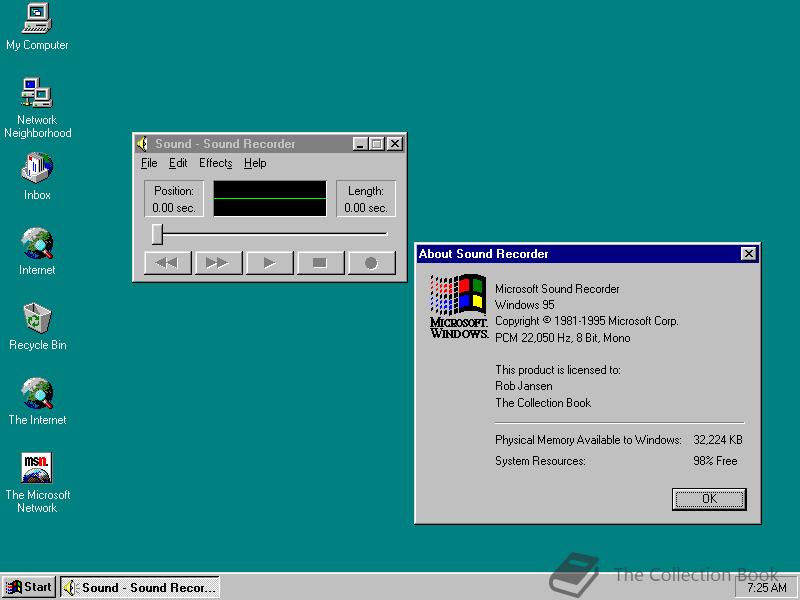Click the 'PCM 22,050 Hz, 8 Bit, Mono' text
The height and width of the screenshot is (600, 800).
[x=562, y=338]
